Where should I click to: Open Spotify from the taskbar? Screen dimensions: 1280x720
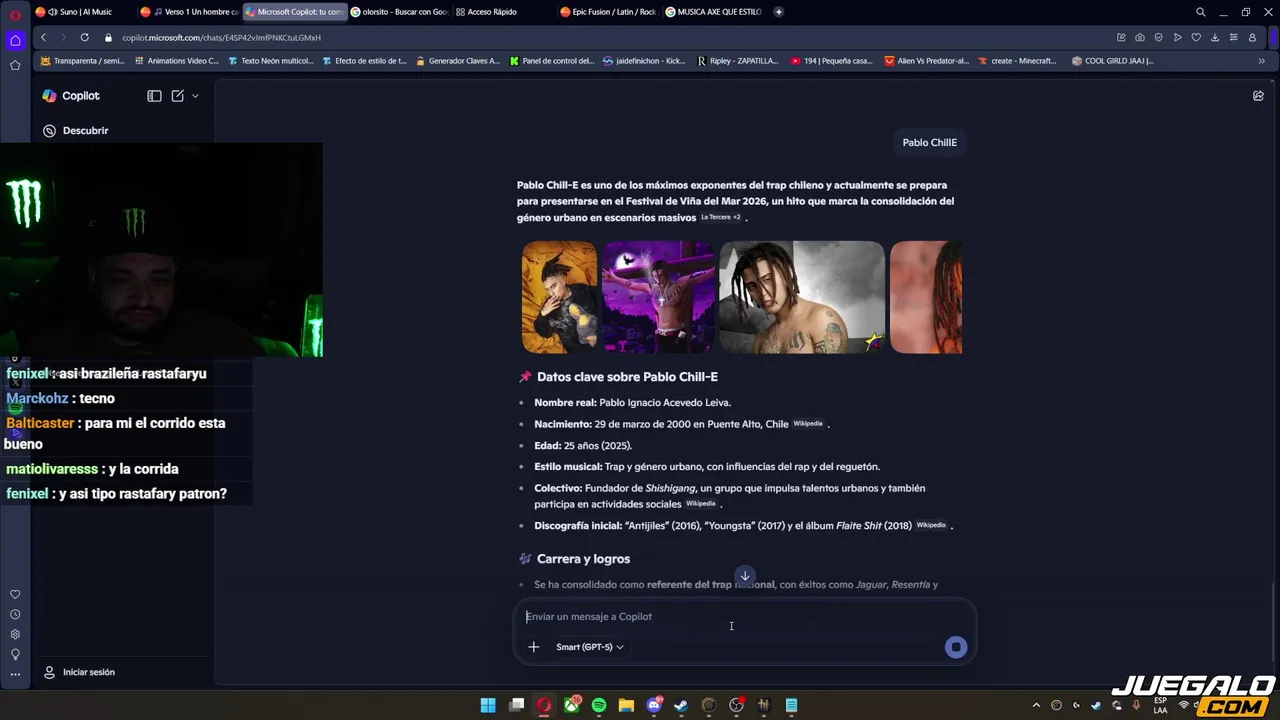[x=599, y=705]
